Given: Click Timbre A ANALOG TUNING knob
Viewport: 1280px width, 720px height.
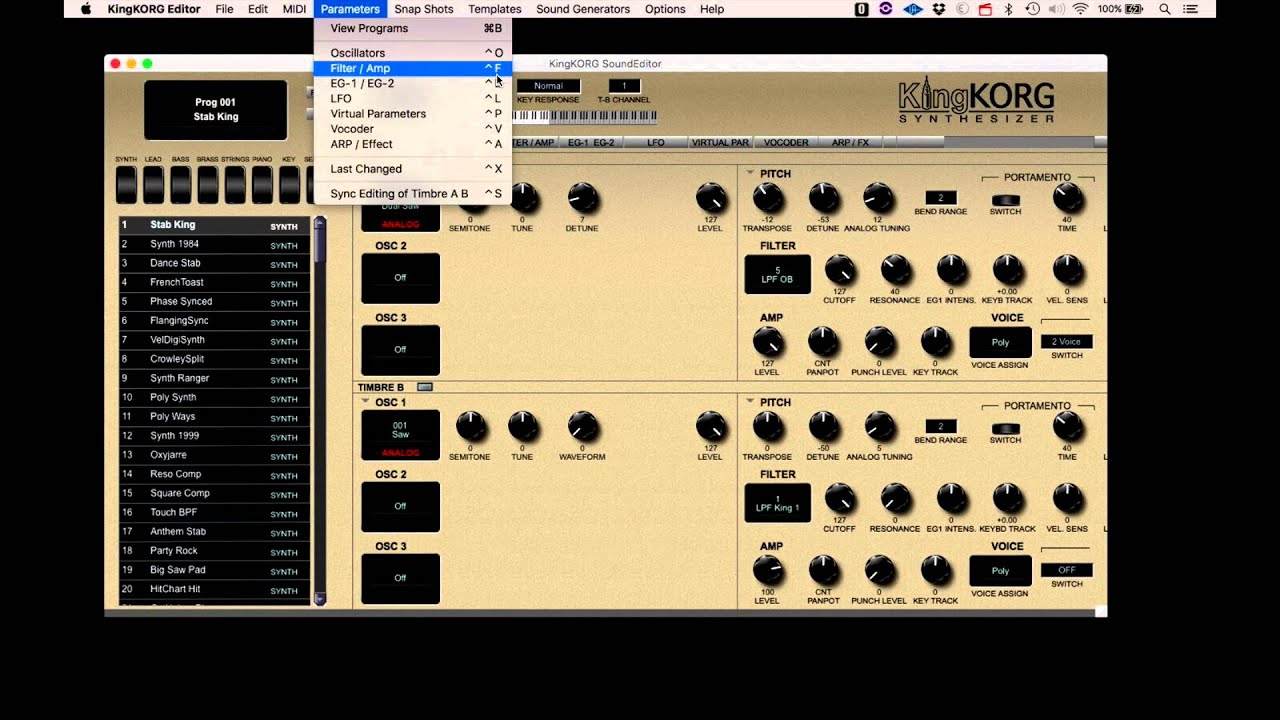Looking at the screenshot, I should click(x=878, y=198).
